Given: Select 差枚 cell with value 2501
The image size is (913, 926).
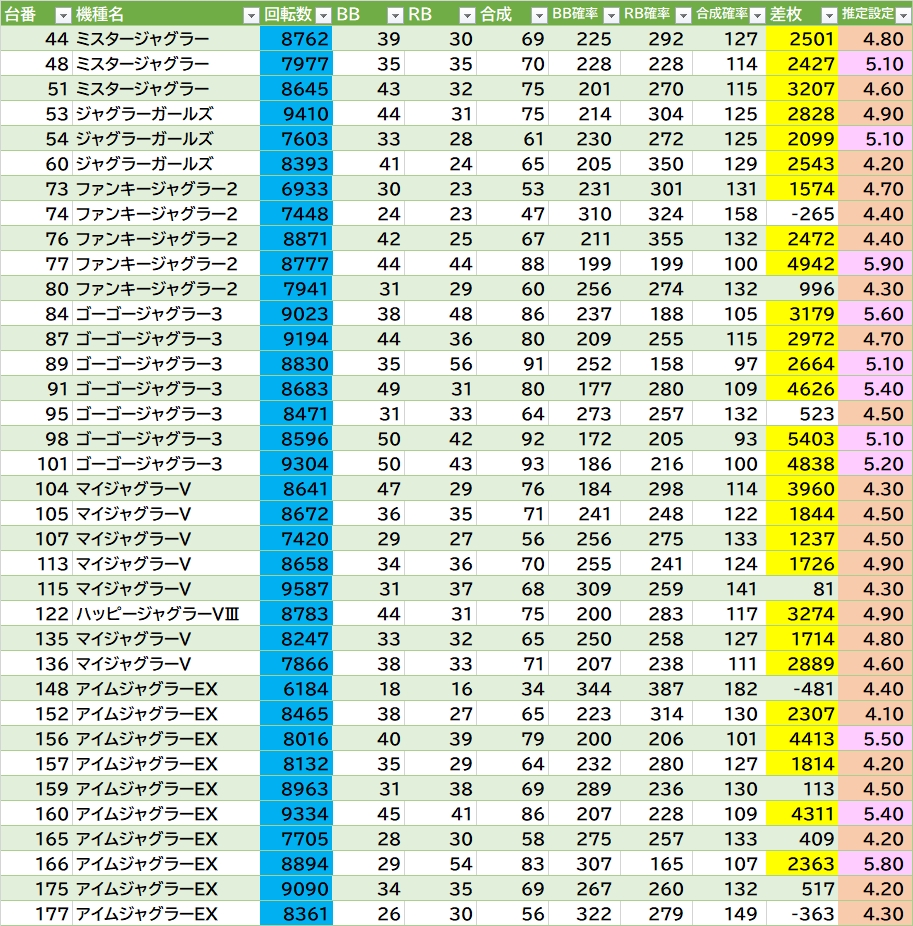Looking at the screenshot, I should (x=802, y=38).
